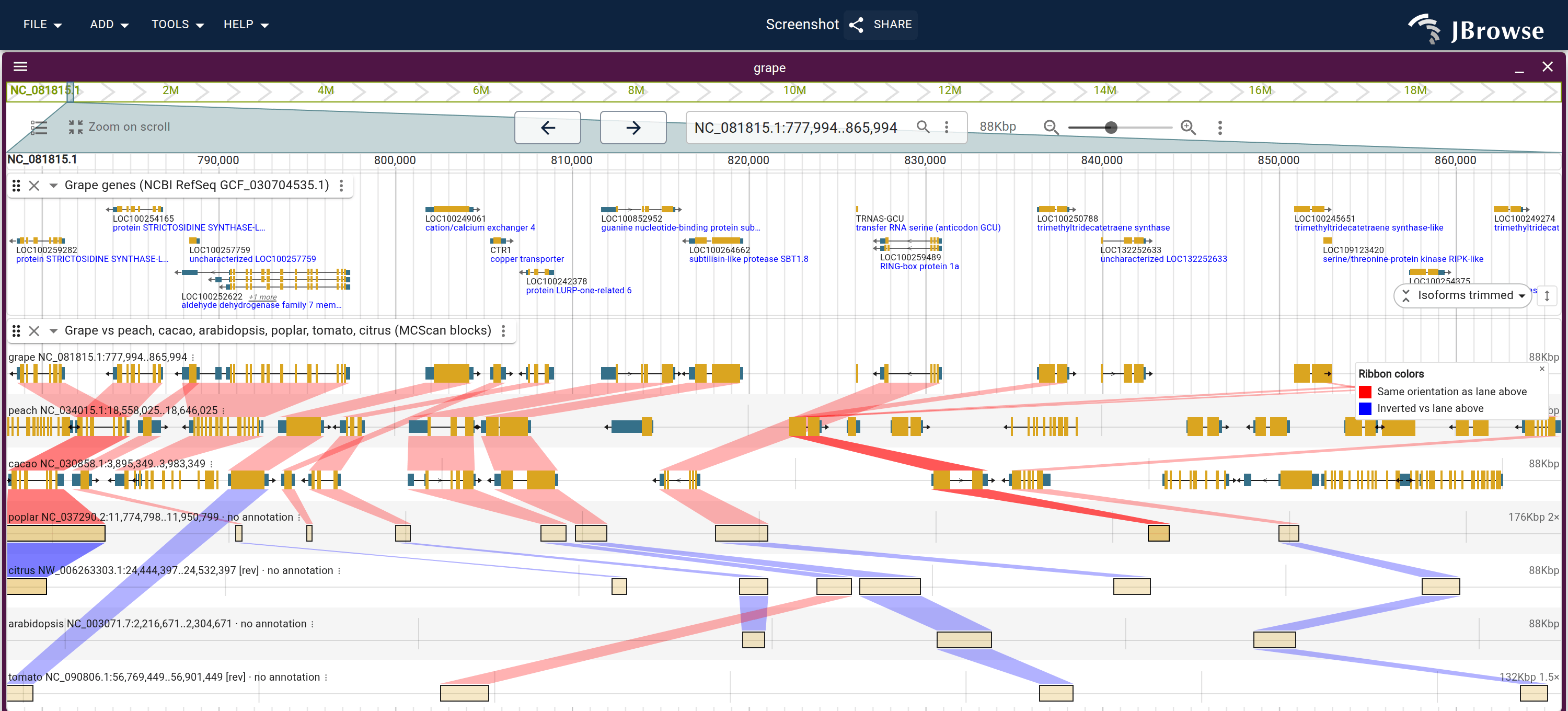Select gene LOC100264662 label
The image size is (1568, 711).
(720, 250)
